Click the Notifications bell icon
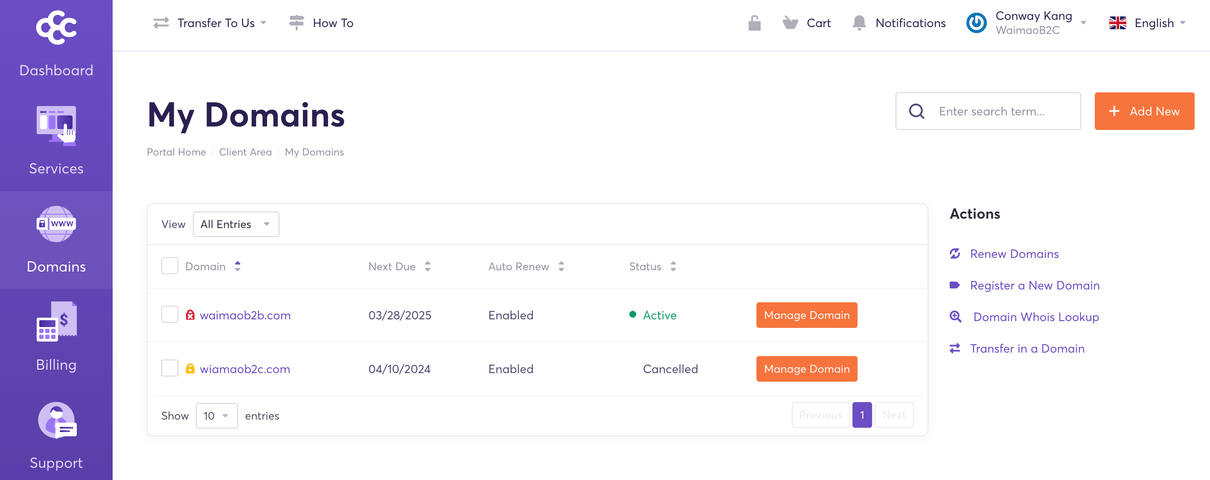The width and height of the screenshot is (1210, 480). click(x=859, y=23)
